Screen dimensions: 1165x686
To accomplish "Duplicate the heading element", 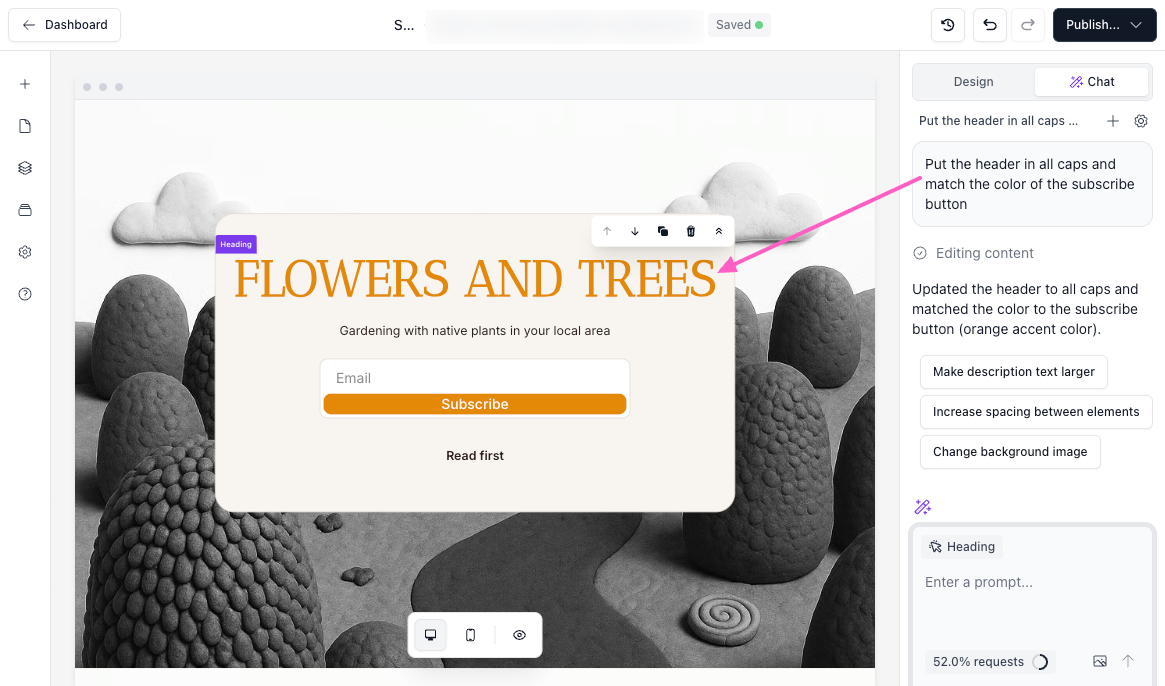I will coord(662,231).
